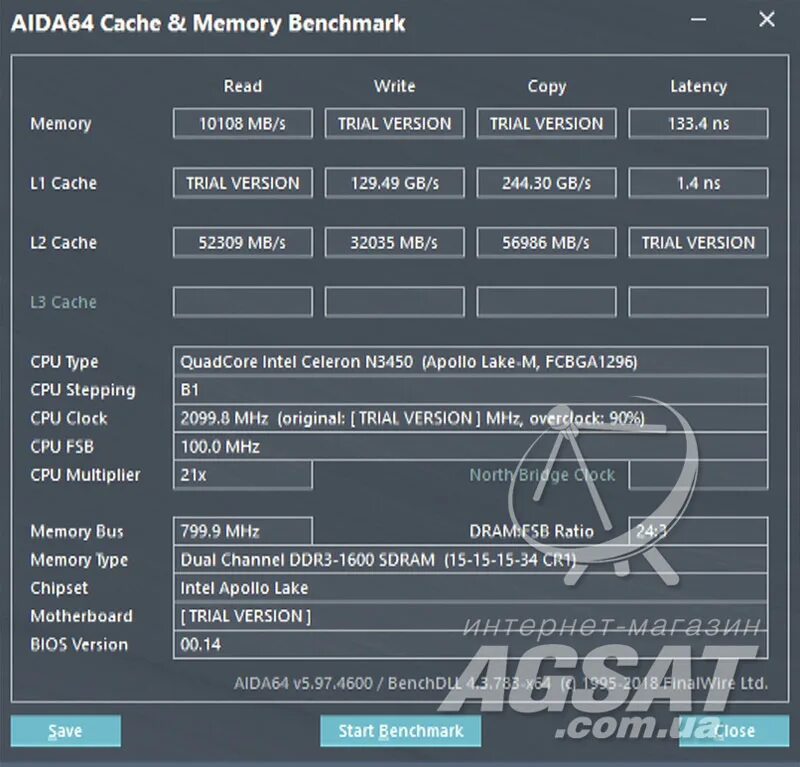
Task: Click the Write column header
Action: tap(394, 86)
